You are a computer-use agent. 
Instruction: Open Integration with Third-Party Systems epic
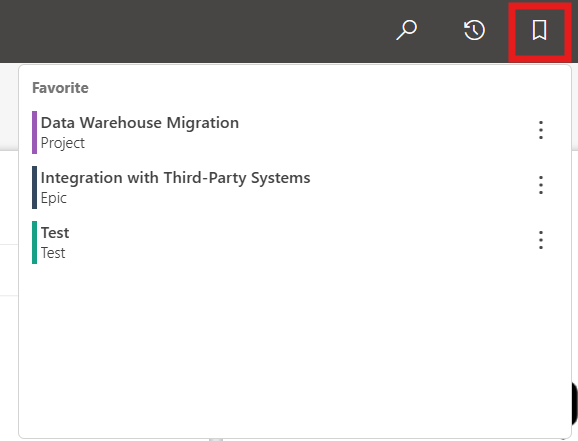pyautogui.click(x=175, y=178)
